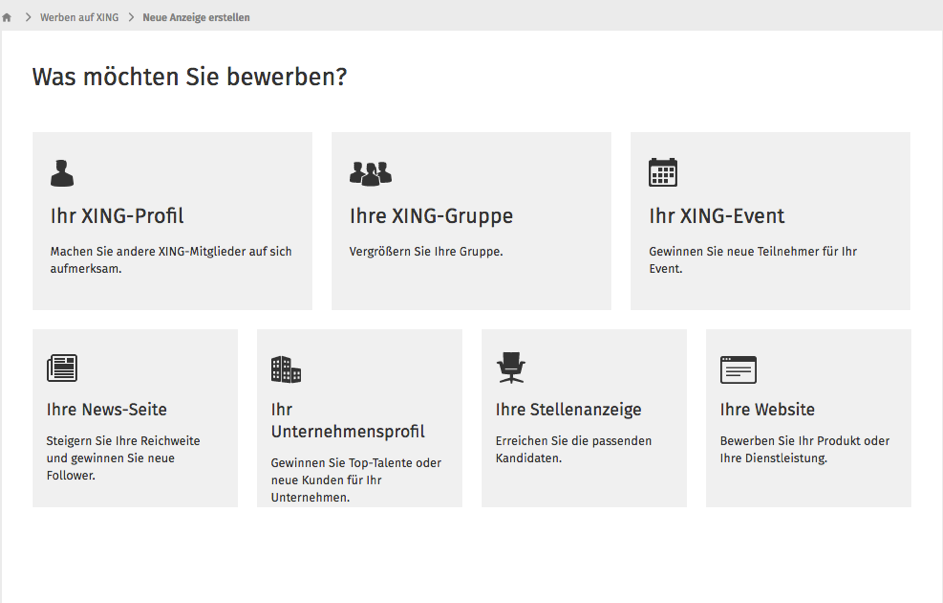Pick 'Ihr XING-Event' heading
Image resolution: width=943 pixels, height=603 pixels.
click(716, 216)
